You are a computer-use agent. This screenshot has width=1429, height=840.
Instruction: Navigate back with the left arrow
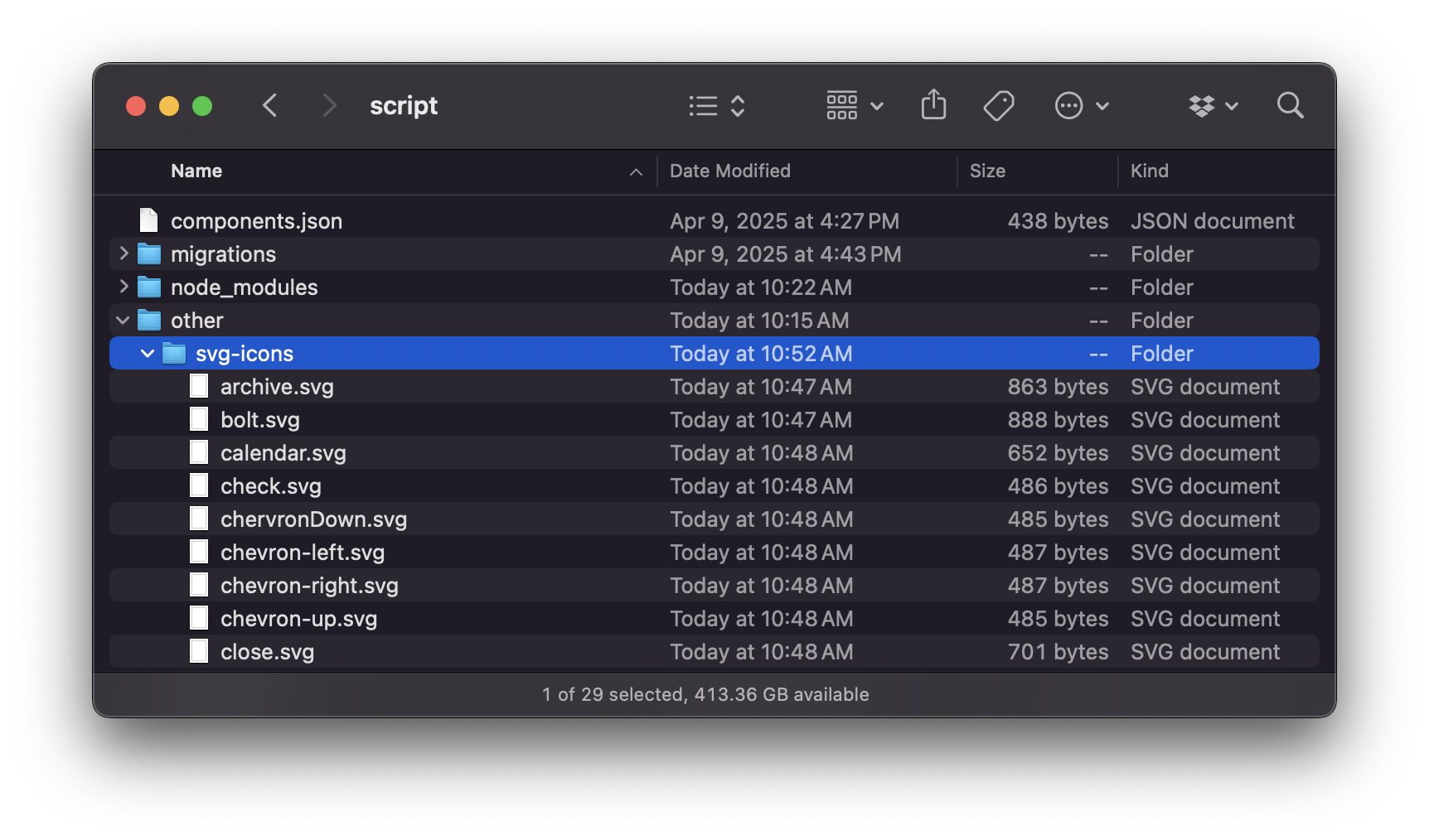click(269, 105)
